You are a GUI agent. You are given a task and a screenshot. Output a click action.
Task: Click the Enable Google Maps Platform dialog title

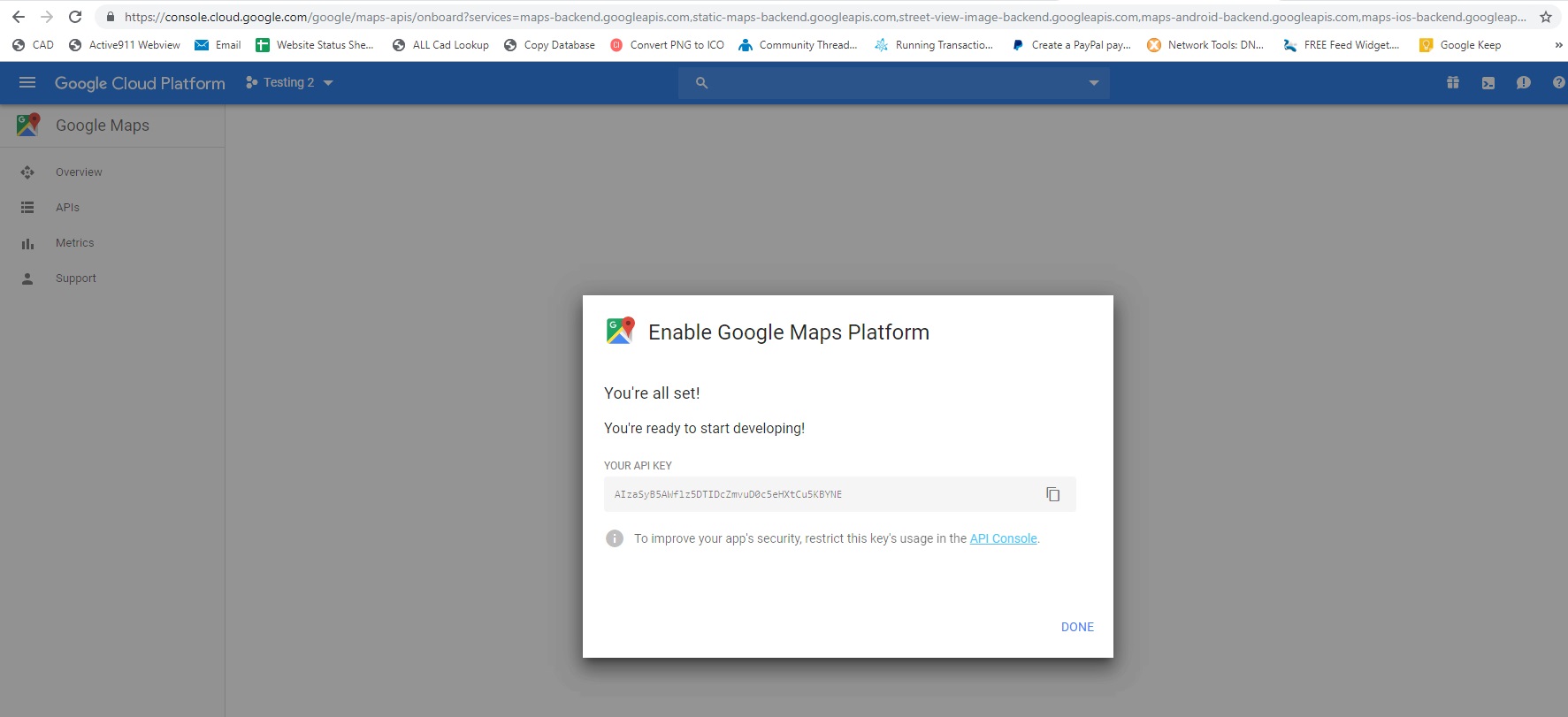(789, 332)
